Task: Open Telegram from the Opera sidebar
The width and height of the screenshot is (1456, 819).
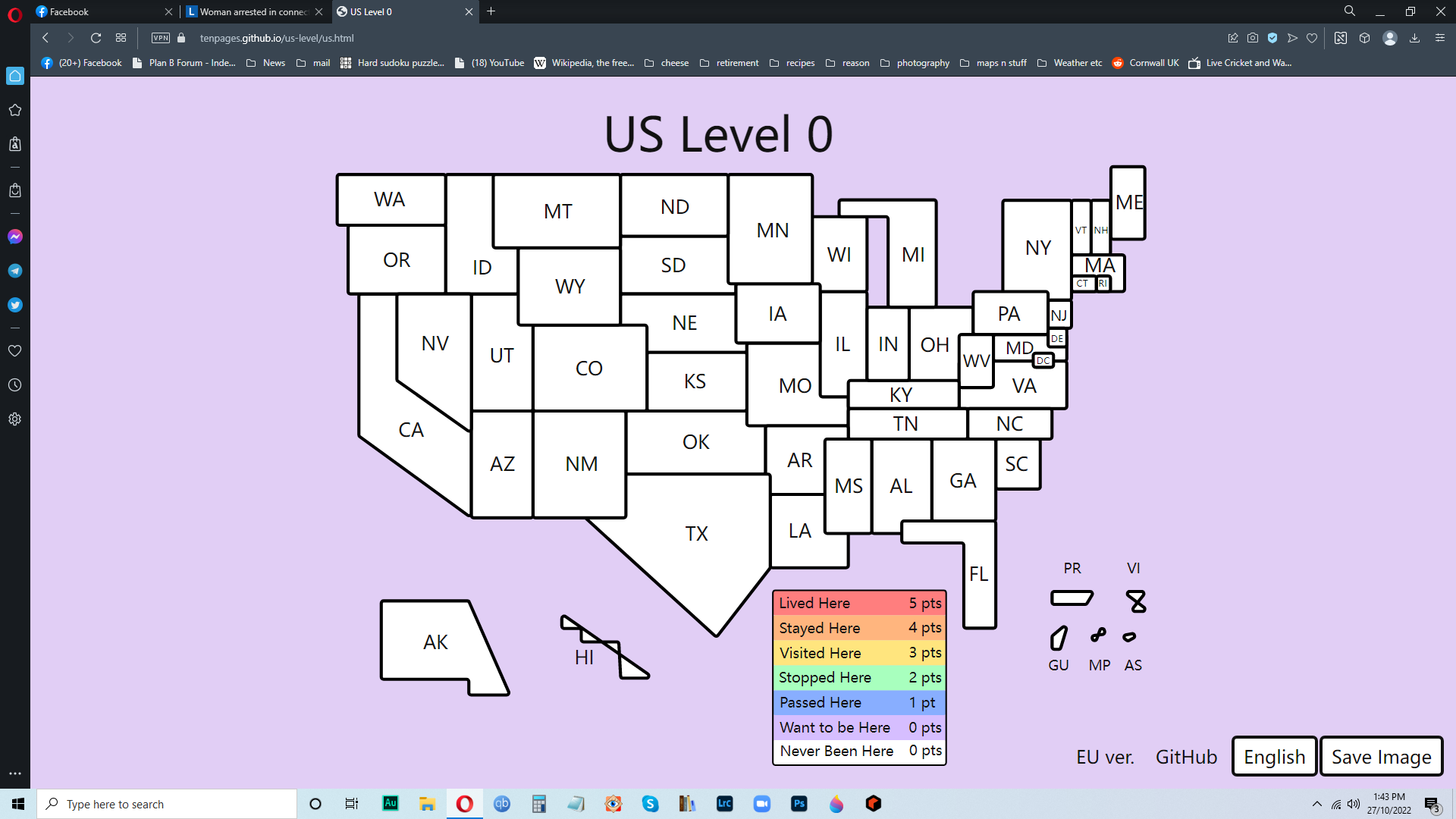Action: (14, 271)
